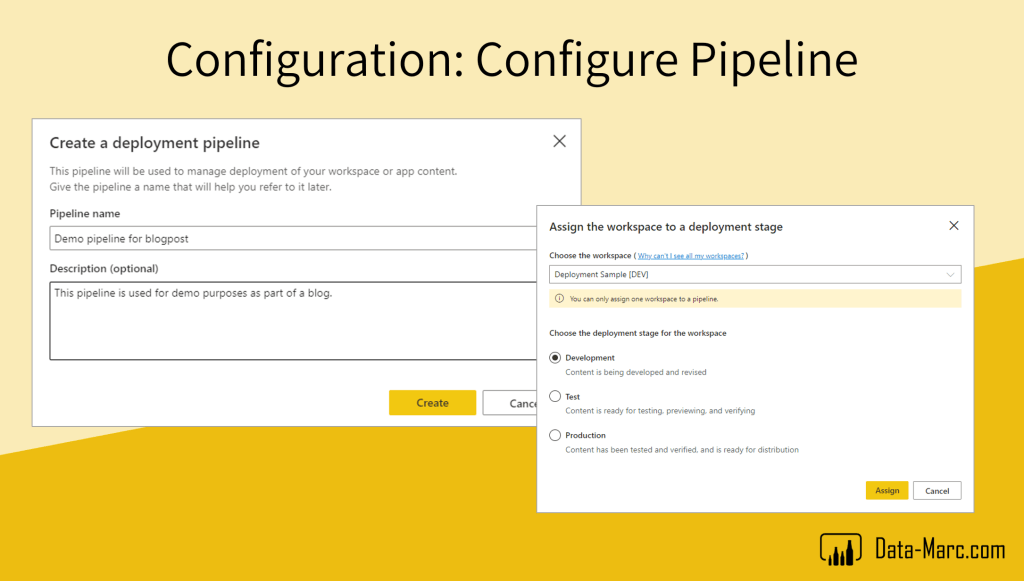Image resolution: width=1024 pixels, height=581 pixels.
Task: Choose the Production stage radio button
Action: click(x=555, y=435)
